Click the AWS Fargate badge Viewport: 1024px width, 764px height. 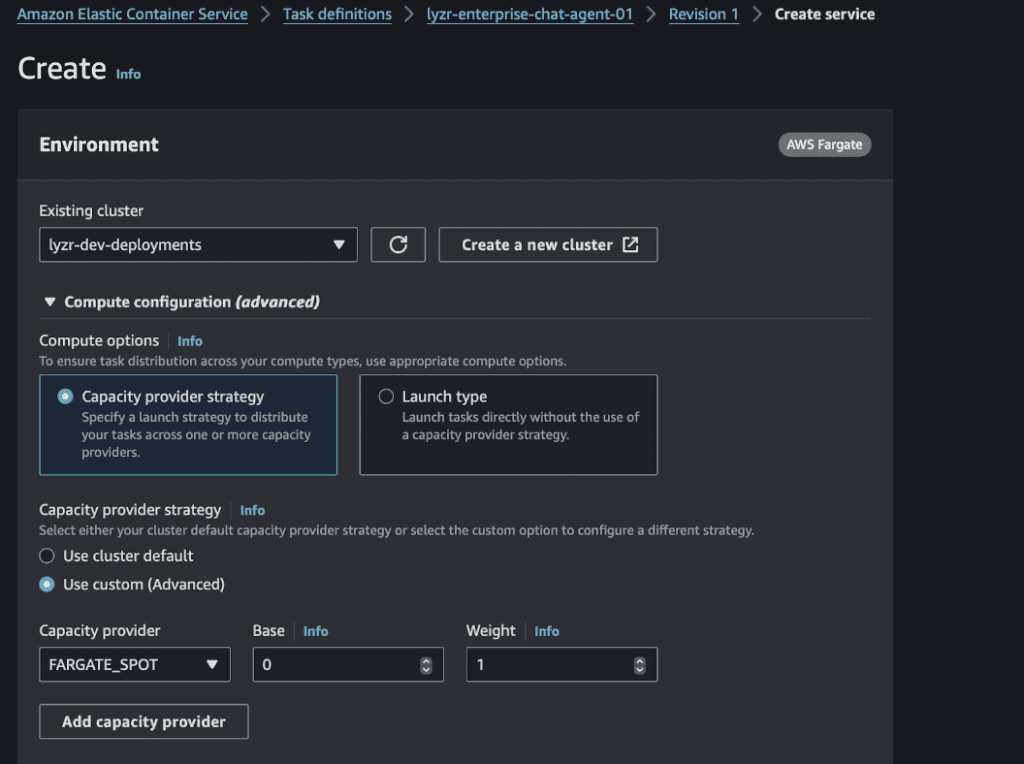tap(824, 144)
